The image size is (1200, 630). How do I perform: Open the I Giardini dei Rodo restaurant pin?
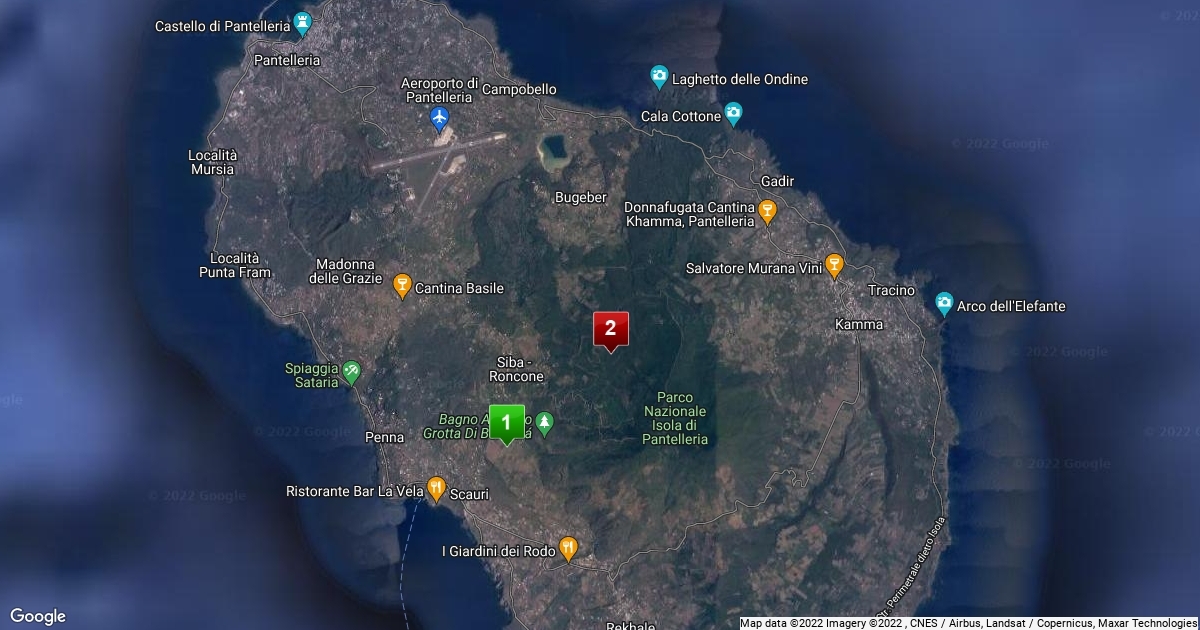(568, 549)
